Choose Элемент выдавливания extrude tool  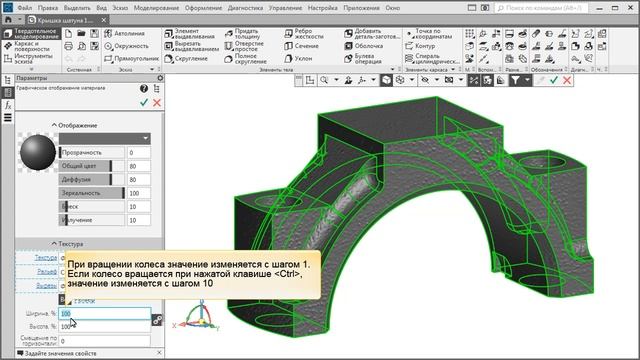[189, 33]
